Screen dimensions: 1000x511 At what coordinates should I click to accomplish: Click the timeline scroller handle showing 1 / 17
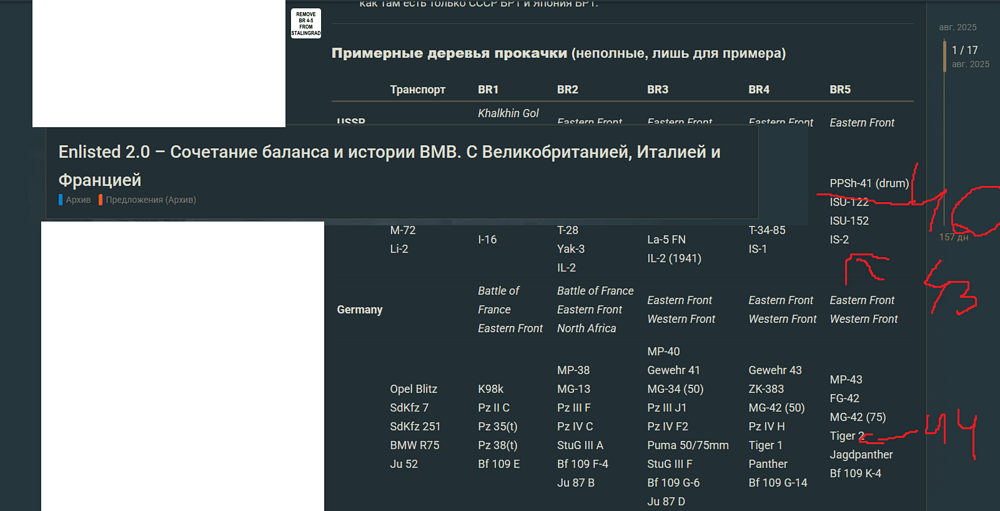pyautogui.click(x=945, y=56)
